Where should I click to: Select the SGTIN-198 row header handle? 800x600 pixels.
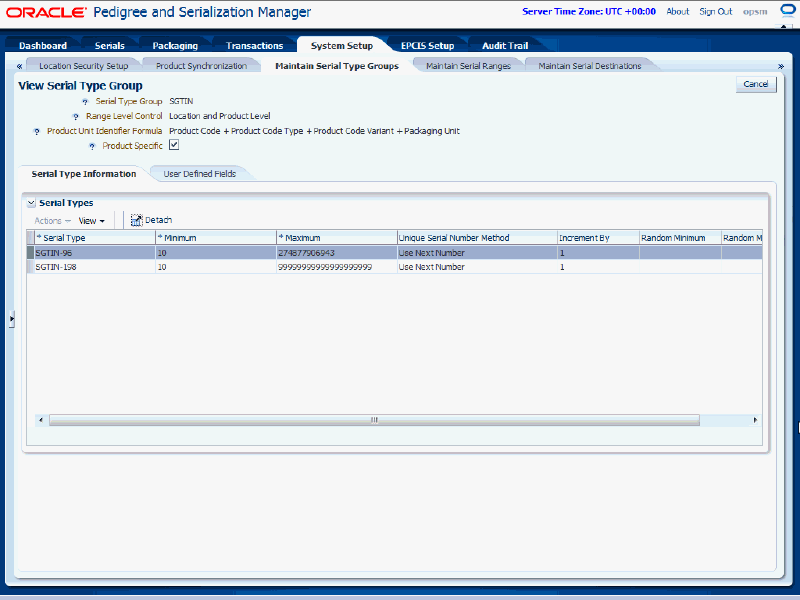pyautogui.click(x=31, y=267)
